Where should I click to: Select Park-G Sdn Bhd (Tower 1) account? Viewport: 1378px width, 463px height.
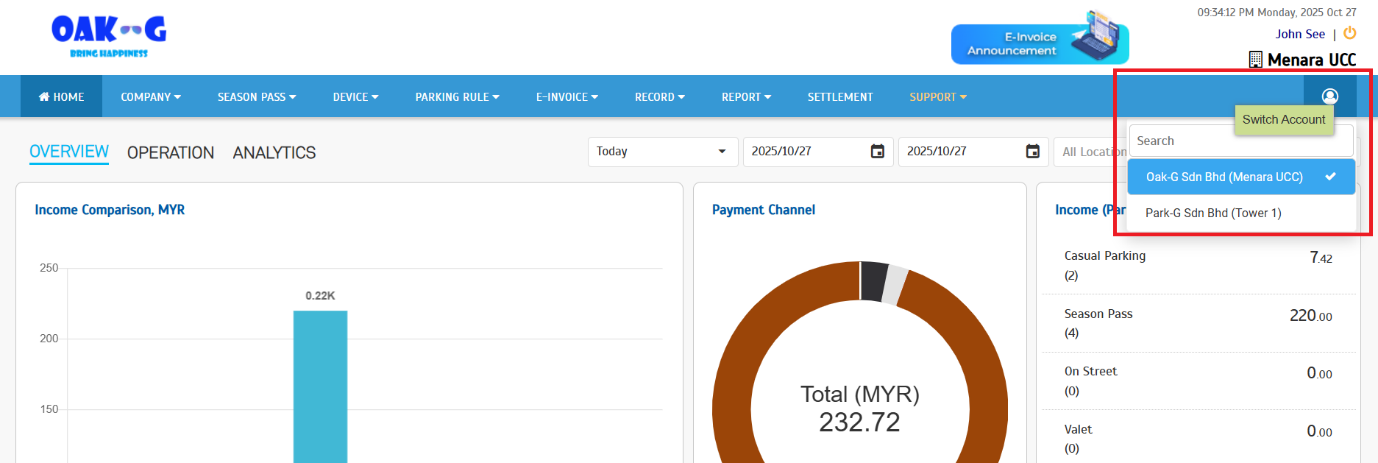point(1213,213)
